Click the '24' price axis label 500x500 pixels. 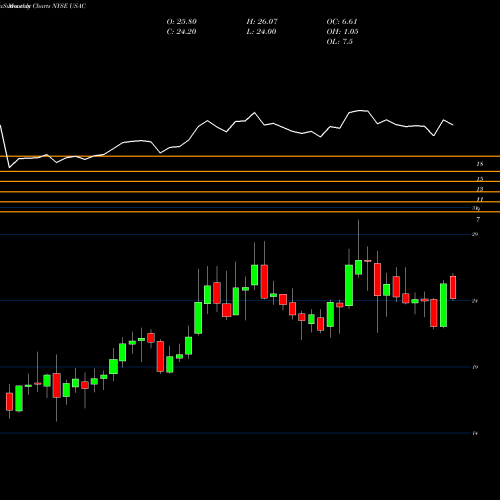[x=475, y=301]
